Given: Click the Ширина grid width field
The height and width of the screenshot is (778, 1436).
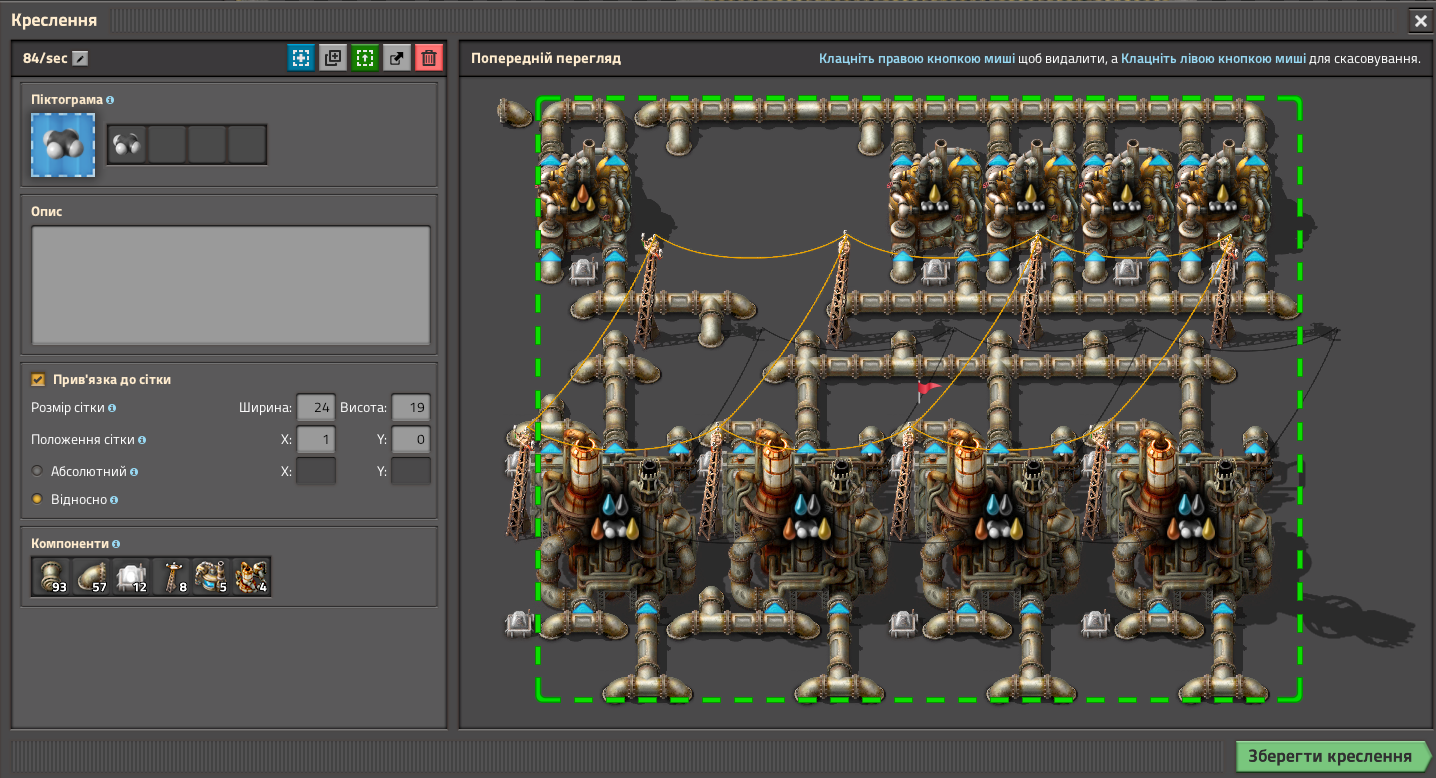Looking at the screenshot, I should [x=316, y=408].
